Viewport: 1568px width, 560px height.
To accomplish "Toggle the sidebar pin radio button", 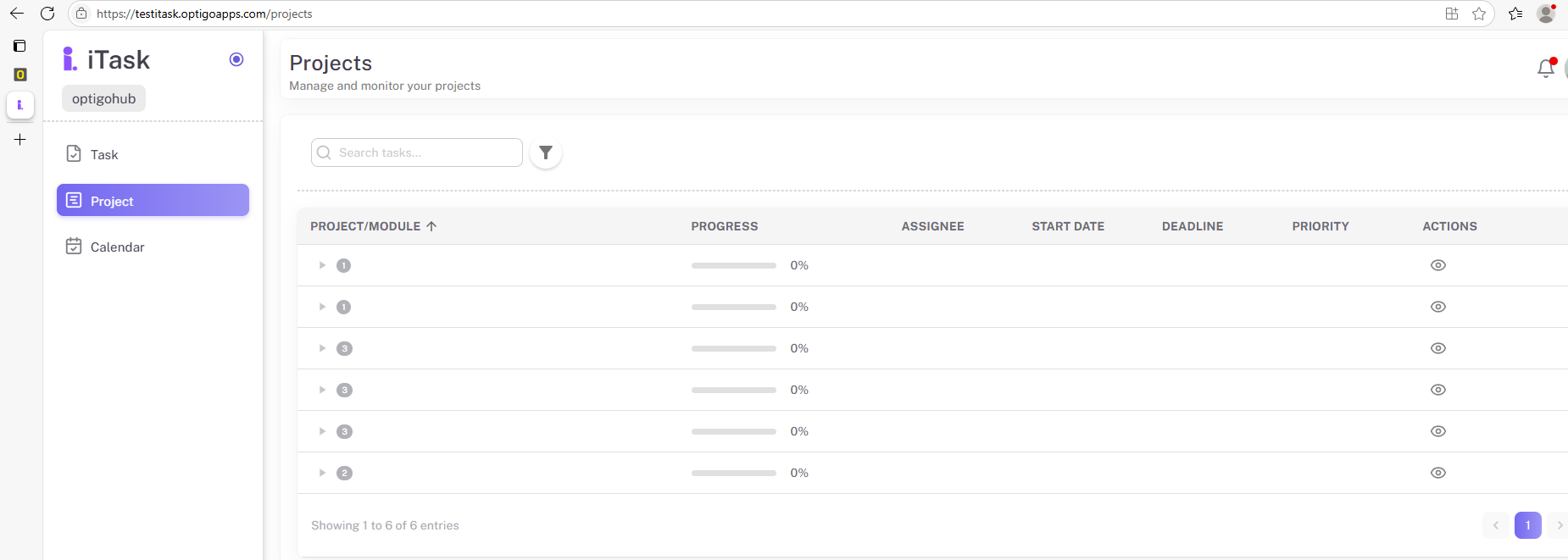I will coord(236,59).
